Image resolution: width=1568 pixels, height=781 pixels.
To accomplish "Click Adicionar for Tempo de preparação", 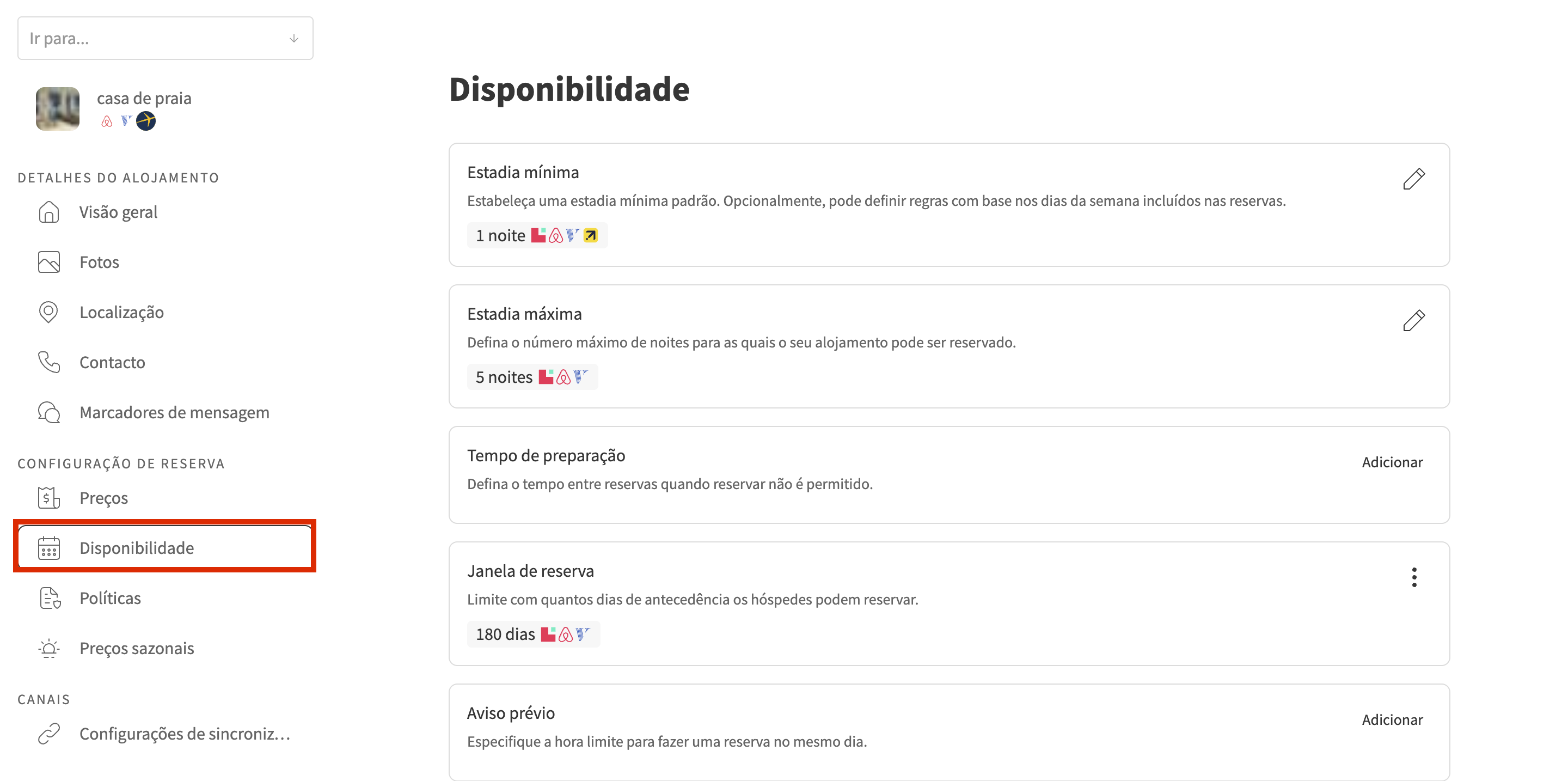I will (1392, 462).
